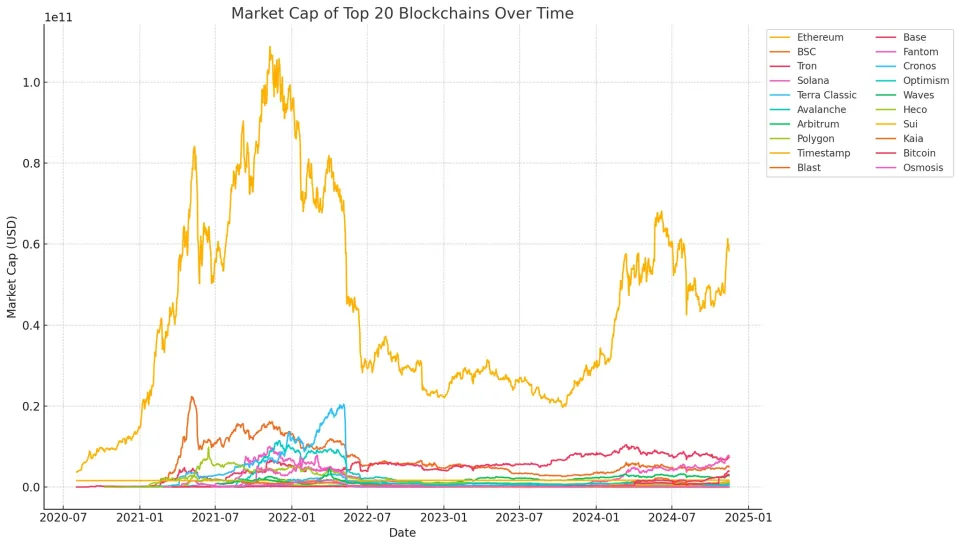Click the Timestamp legend entry
The image size is (960, 546).
pyautogui.click(x=810, y=153)
